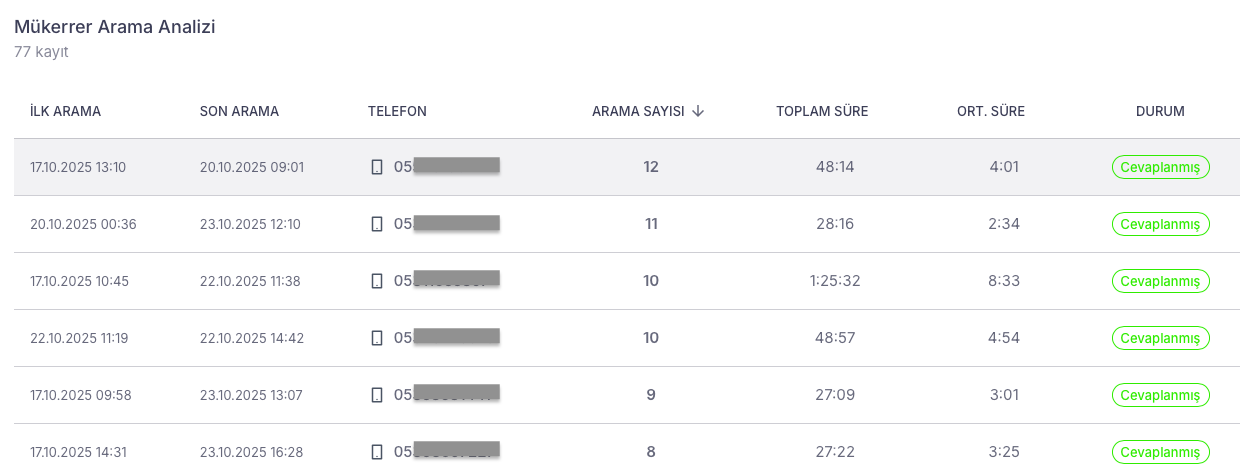Image resolution: width=1255 pixels, height=475 pixels.
Task: Click the ORT. SÜRE column header
Action: pos(991,111)
